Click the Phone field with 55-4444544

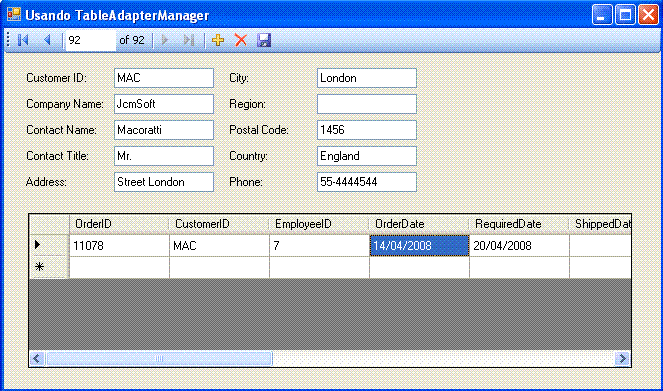pyautogui.click(x=367, y=182)
